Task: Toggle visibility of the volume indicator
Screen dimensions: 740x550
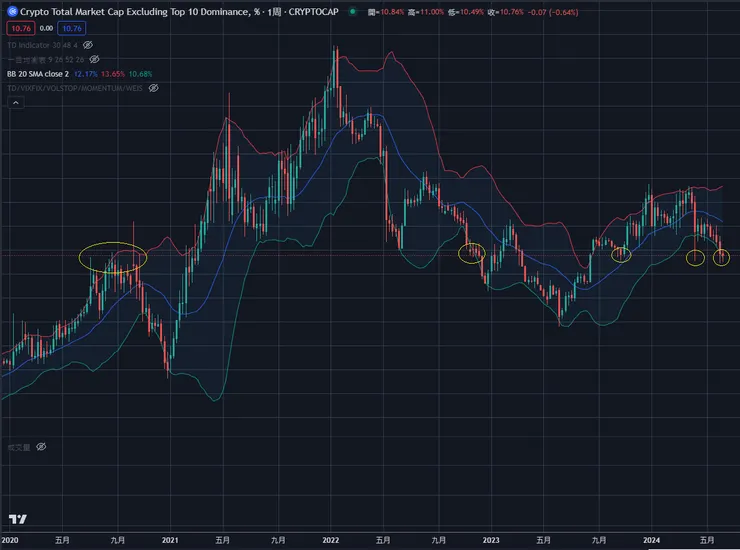Action: (41, 447)
